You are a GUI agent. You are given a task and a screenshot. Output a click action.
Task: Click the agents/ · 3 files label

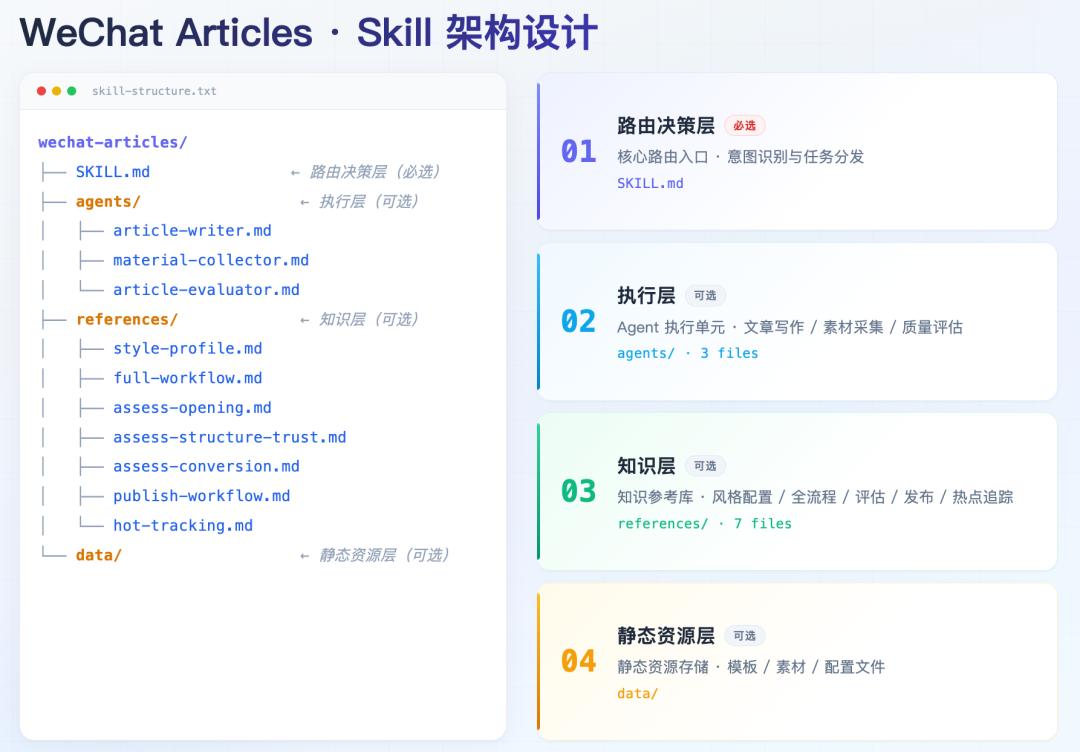tap(687, 353)
